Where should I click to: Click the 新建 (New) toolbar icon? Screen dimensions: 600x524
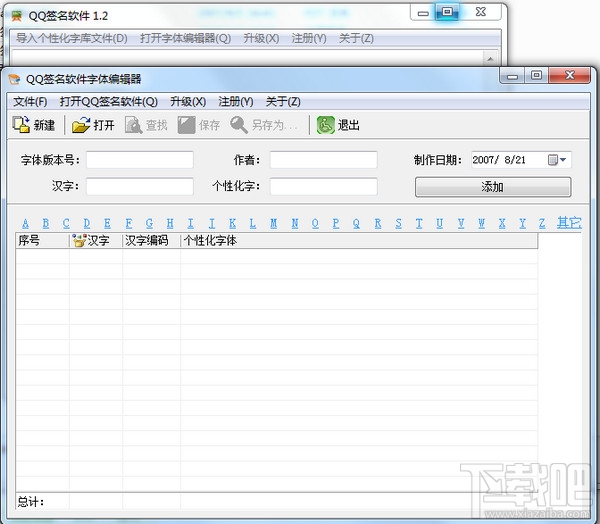21,125
